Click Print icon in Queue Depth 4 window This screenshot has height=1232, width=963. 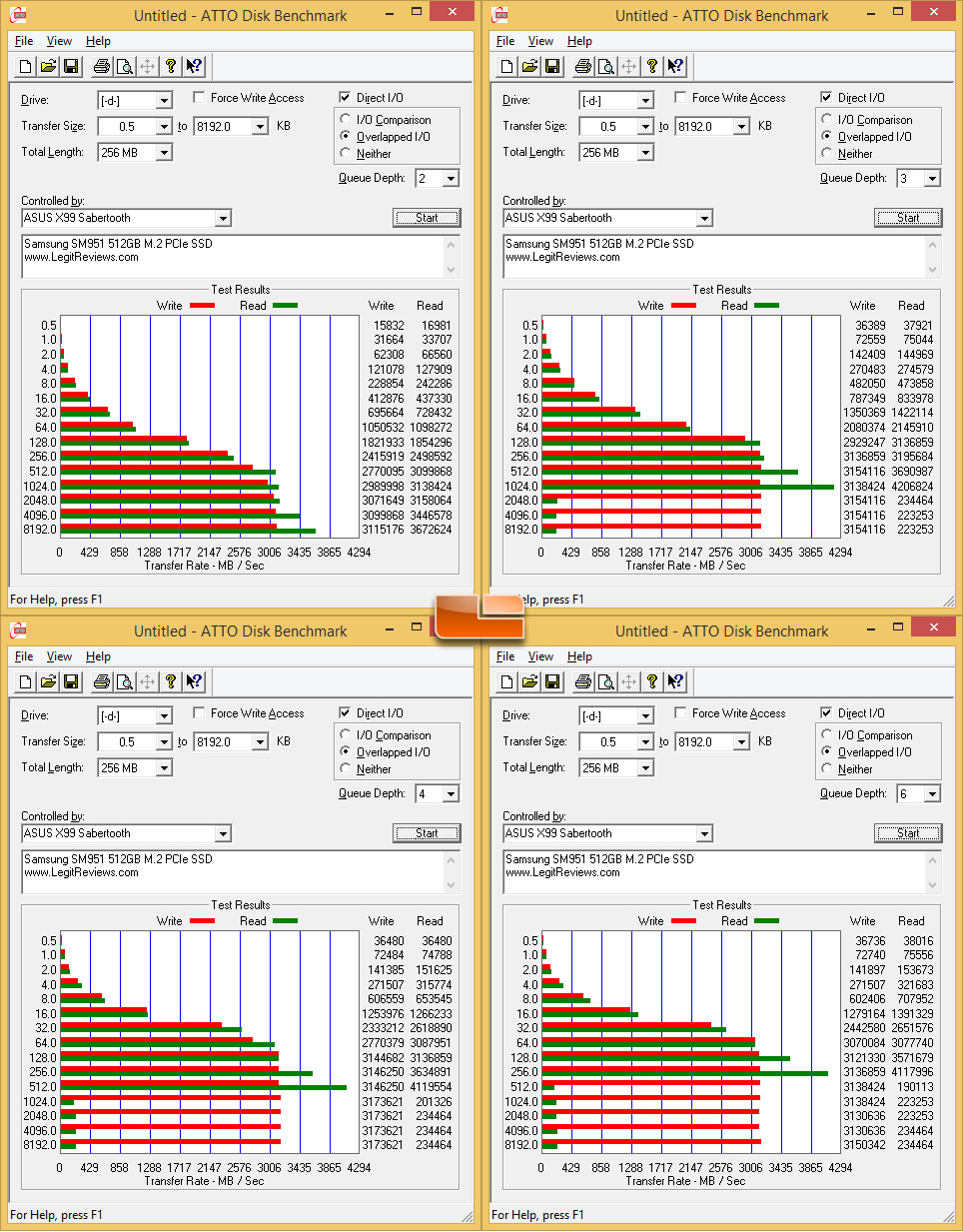coord(101,682)
